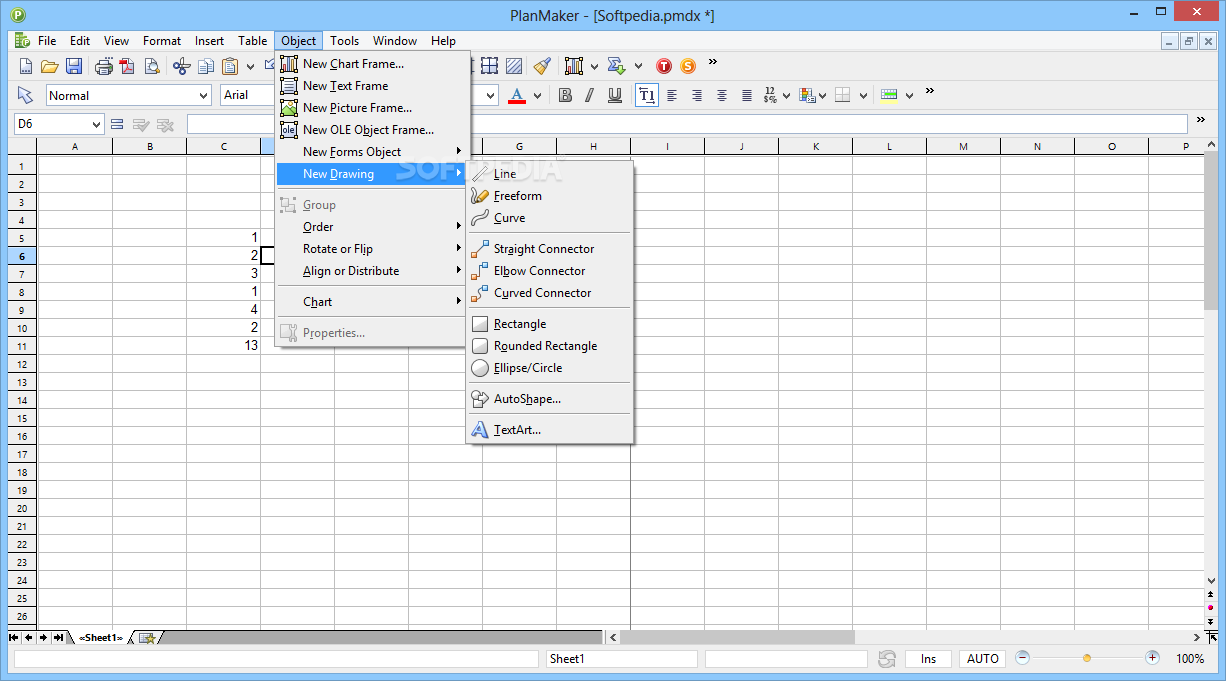
Task: Click the cell shading hatched icon
Action: click(514, 66)
